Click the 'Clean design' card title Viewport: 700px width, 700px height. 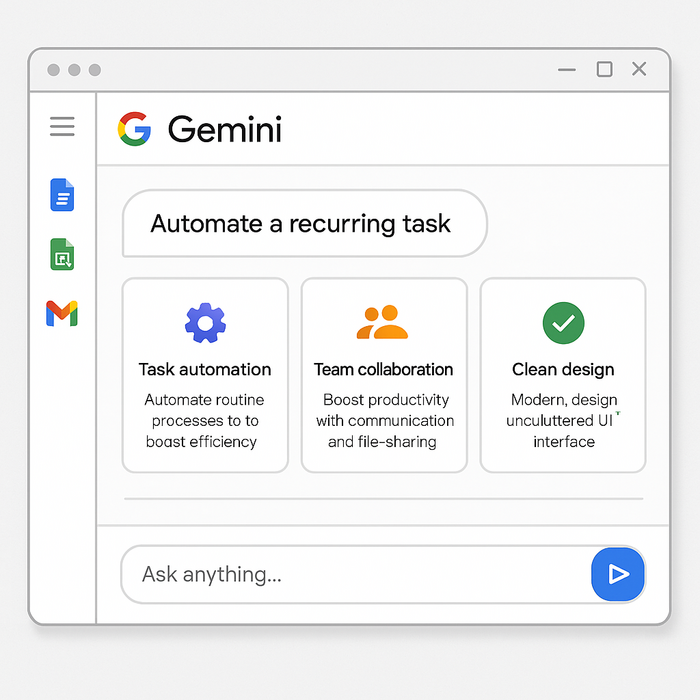[563, 370]
